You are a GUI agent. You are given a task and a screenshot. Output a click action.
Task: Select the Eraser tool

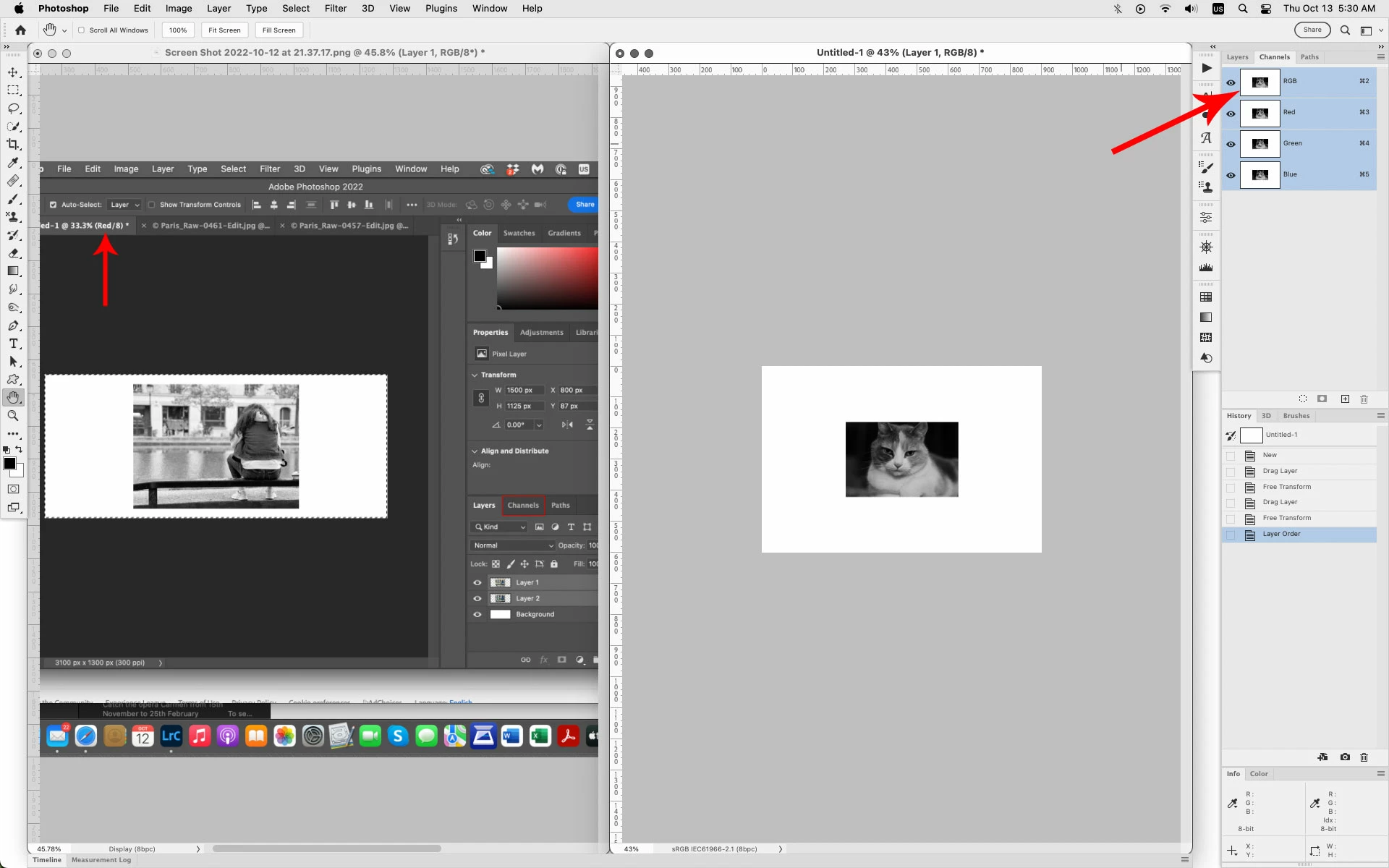pos(13,253)
